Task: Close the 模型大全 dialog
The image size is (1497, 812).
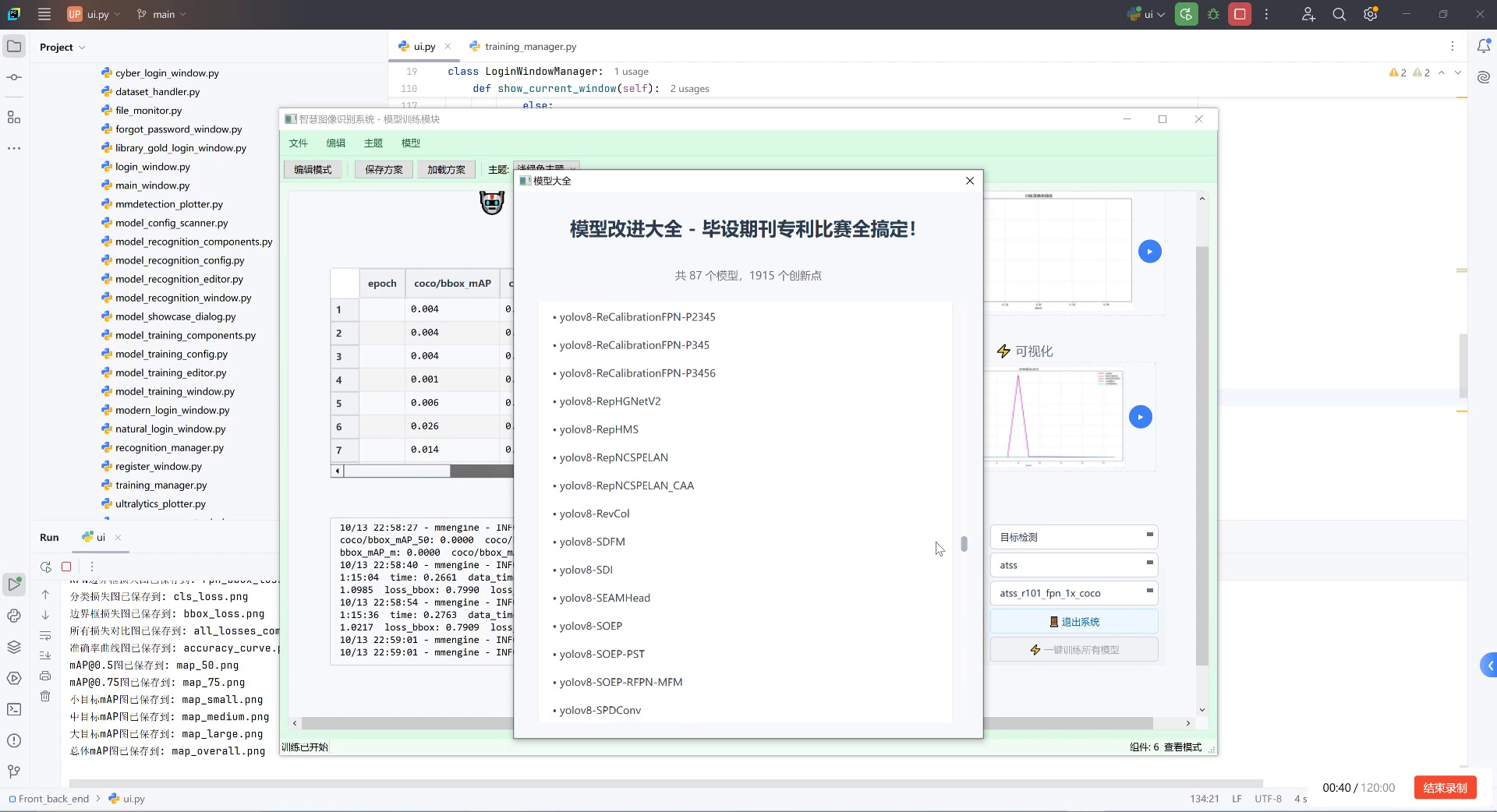Action: tap(970, 181)
